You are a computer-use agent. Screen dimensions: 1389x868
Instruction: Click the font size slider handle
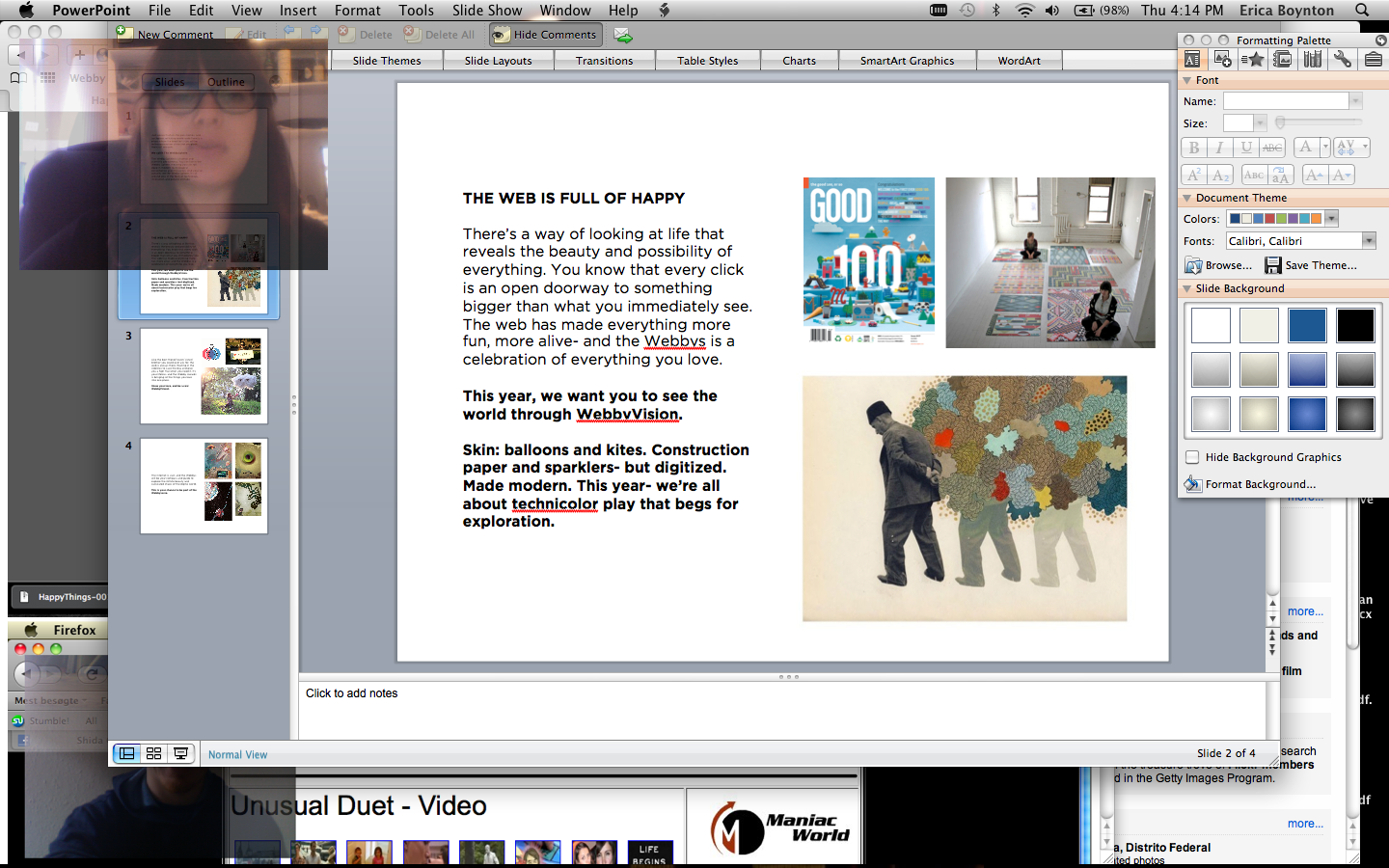[x=1280, y=122]
